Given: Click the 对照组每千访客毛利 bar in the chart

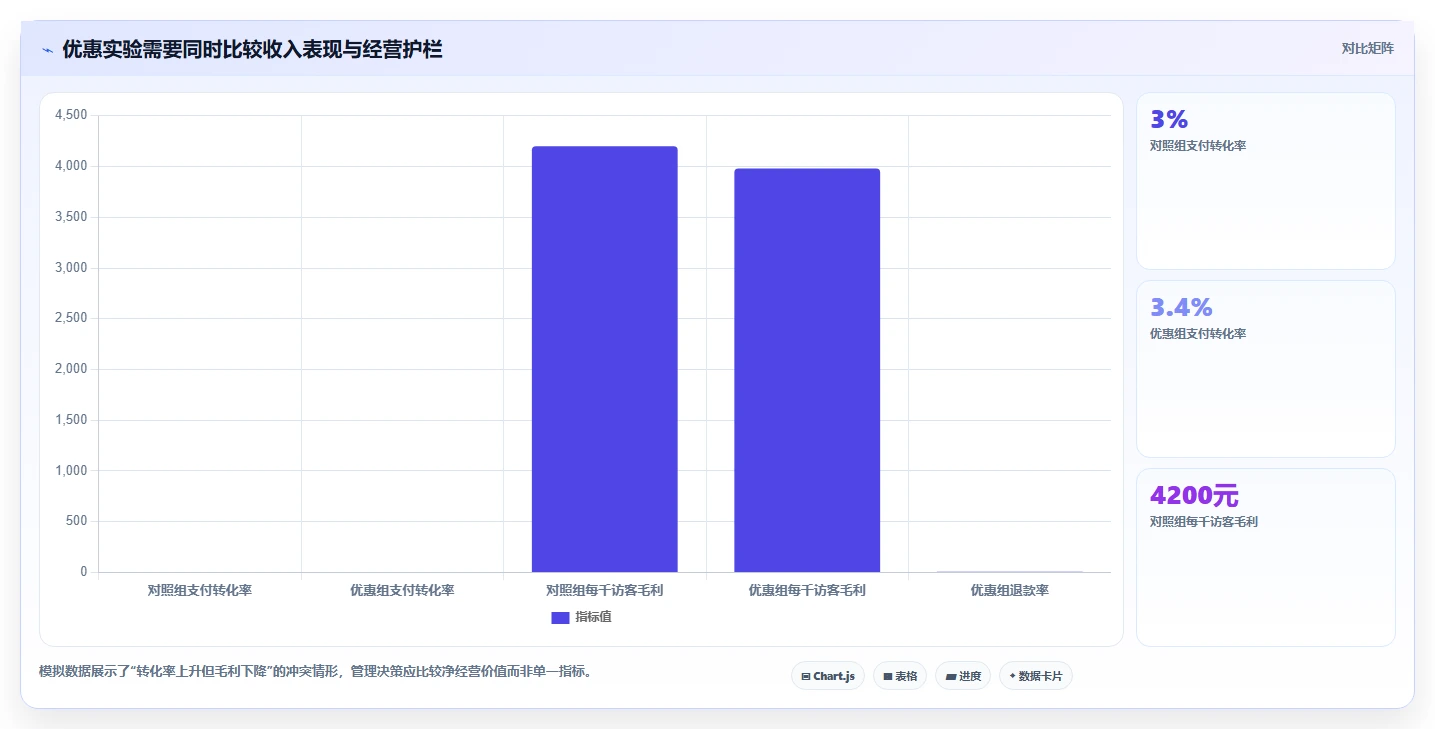Looking at the screenshot, I should pos(605,359).
